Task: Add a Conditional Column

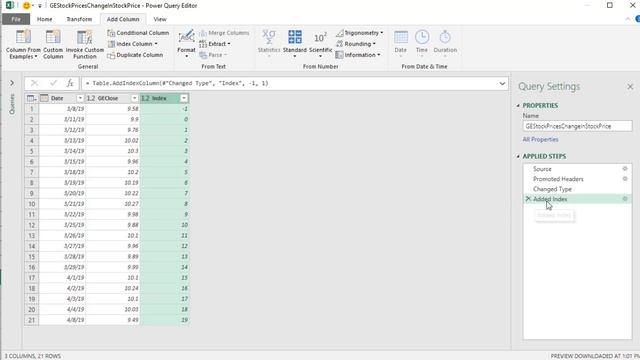Action: [138, 33]
